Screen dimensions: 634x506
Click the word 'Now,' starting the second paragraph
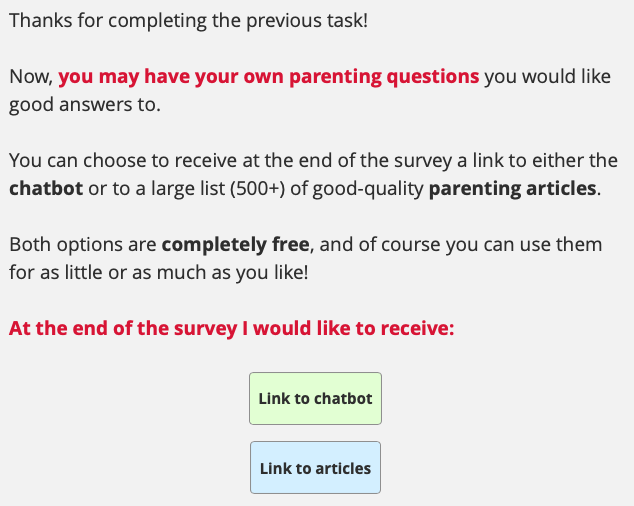pos(30,76)
